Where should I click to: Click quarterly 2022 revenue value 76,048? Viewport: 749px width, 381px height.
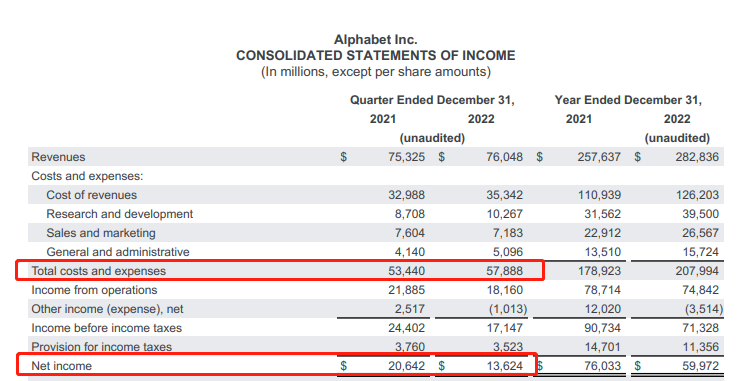click(504, 157)
